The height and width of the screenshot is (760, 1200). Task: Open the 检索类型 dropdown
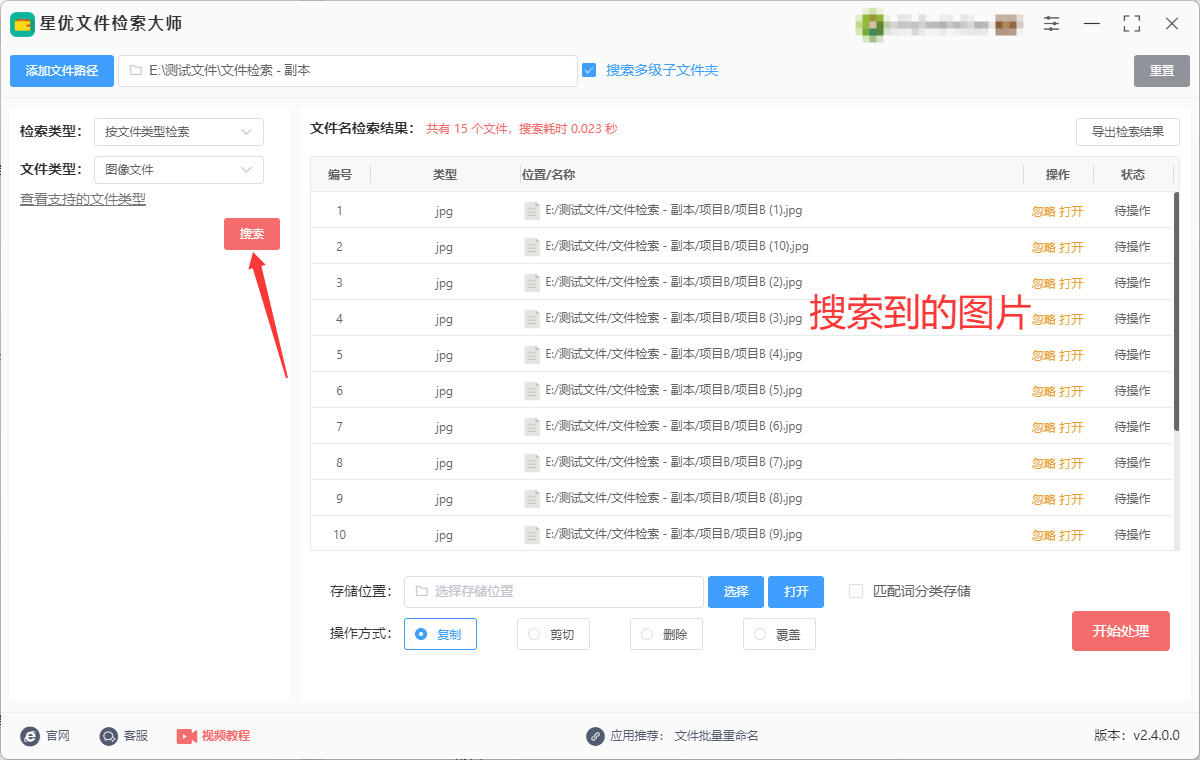pos(179,132)
